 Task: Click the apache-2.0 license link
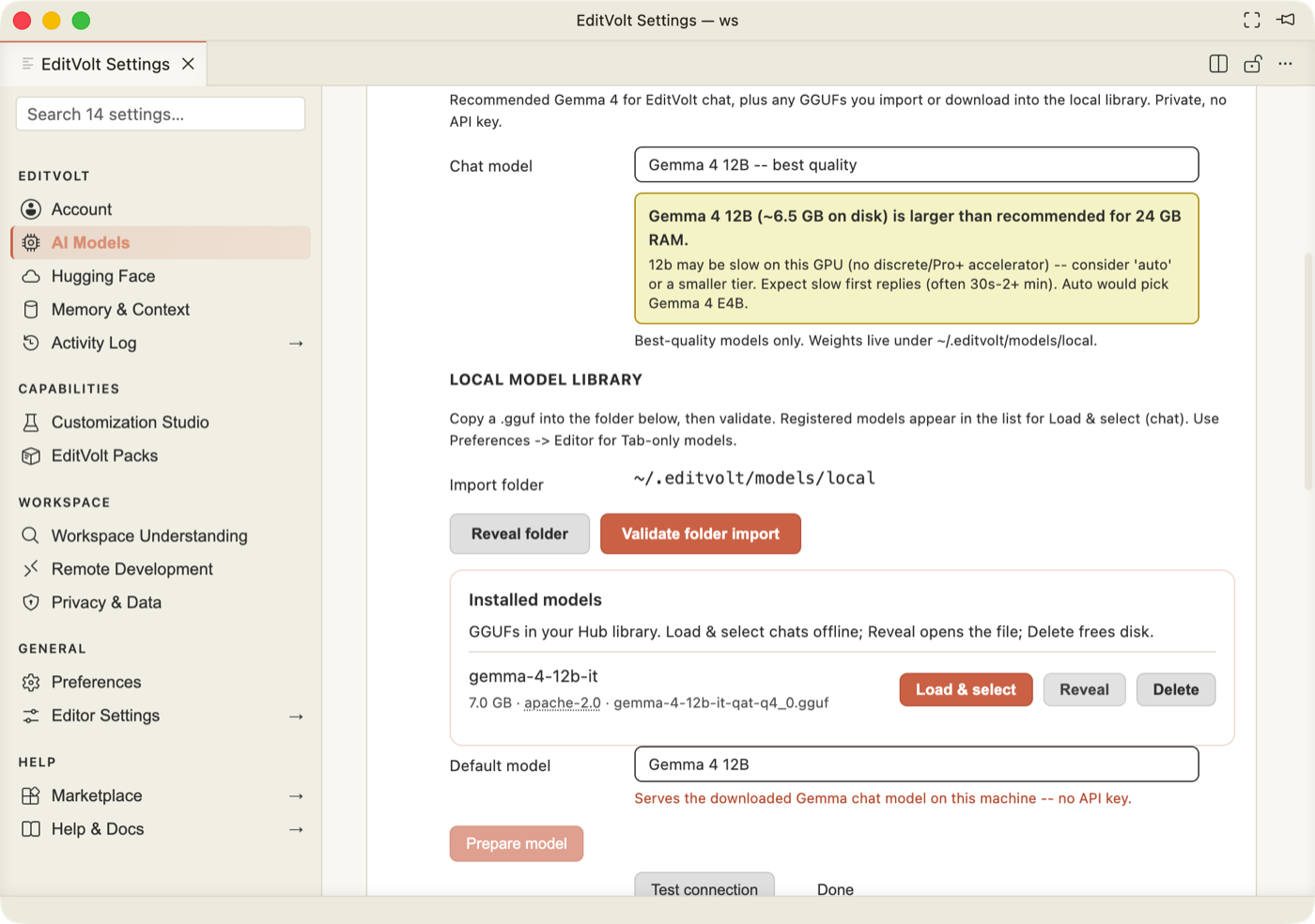pos(563,702)
